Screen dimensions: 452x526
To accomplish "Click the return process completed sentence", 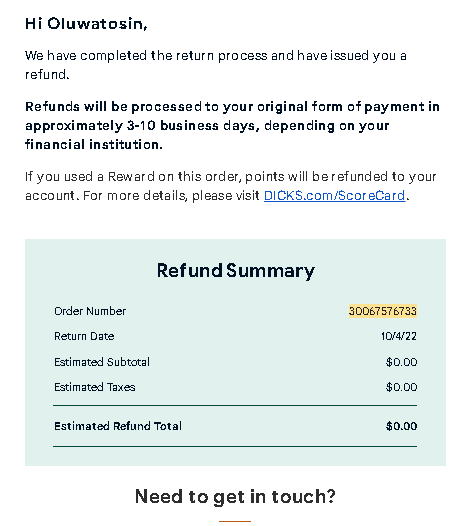I will click(x=216, y=65).
